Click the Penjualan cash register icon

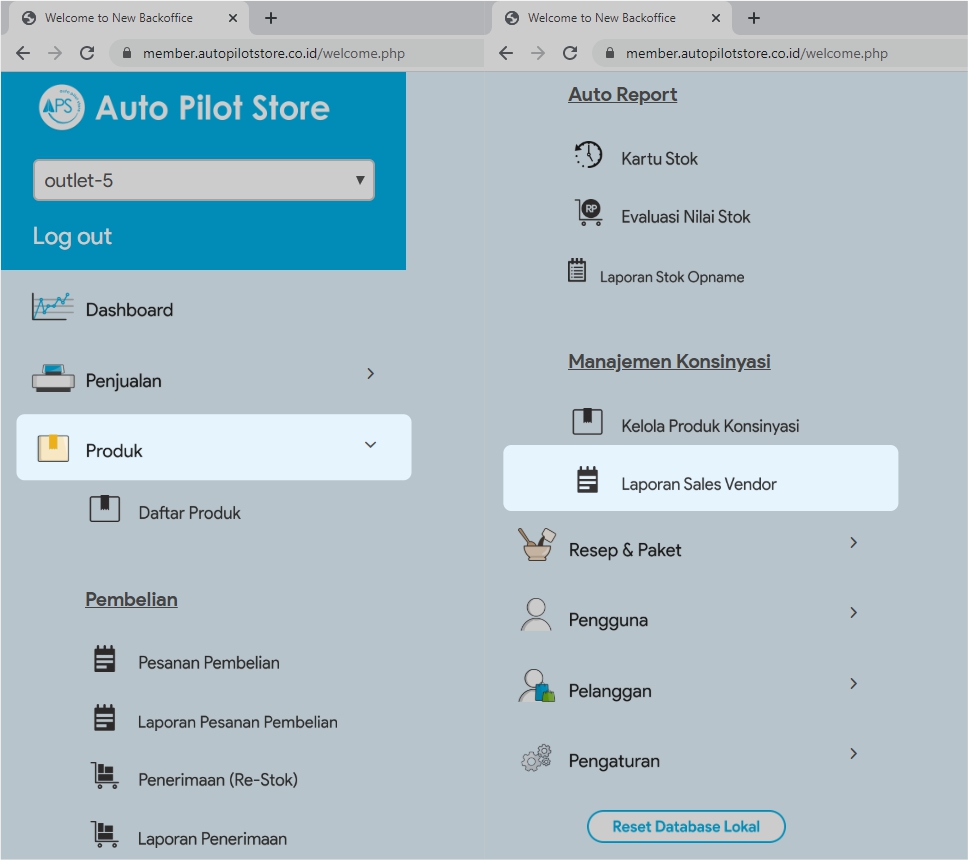pyautogui.click(x=52, y=379)
